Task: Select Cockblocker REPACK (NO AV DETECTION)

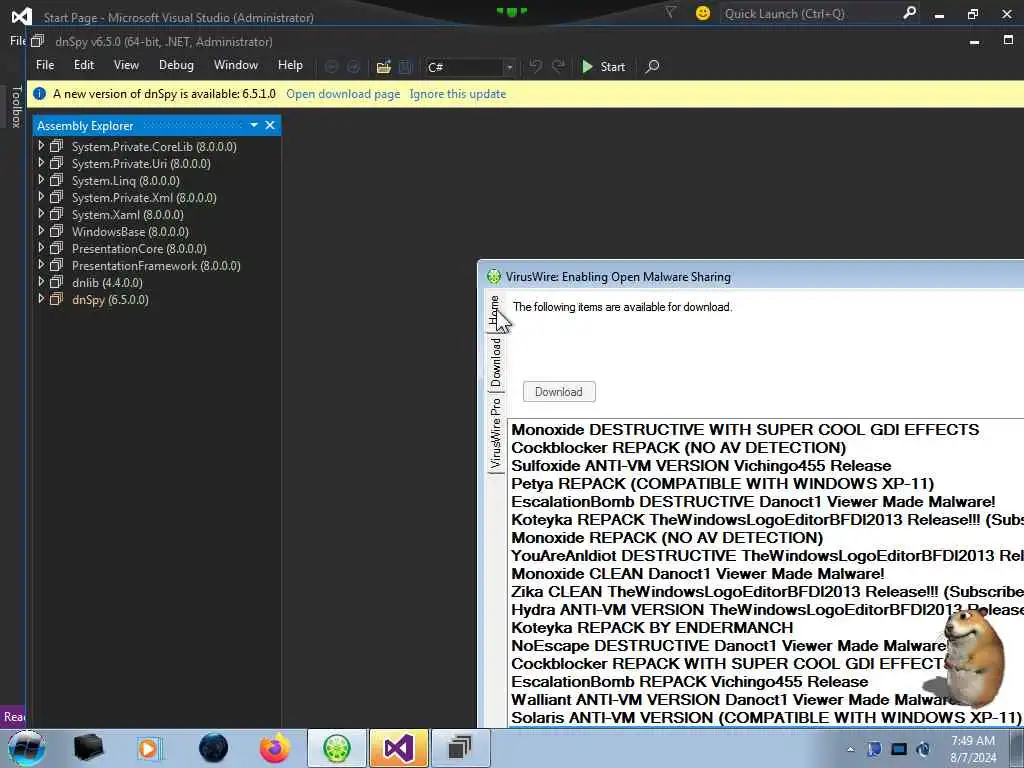Action: [679, 447]
